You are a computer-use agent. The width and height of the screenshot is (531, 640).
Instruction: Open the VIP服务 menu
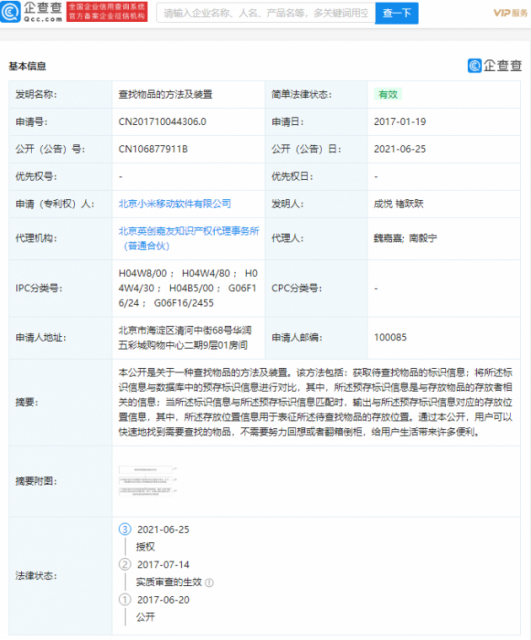510,13
